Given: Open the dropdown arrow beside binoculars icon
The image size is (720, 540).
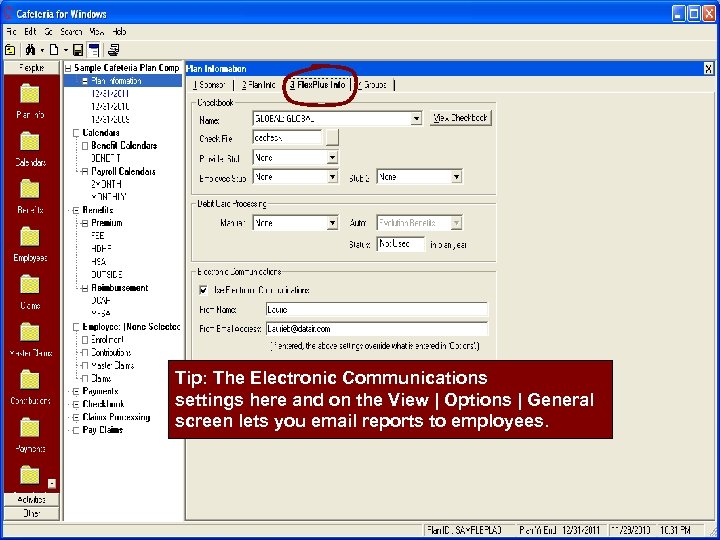Looking at the screenshot, I should 42,50.
